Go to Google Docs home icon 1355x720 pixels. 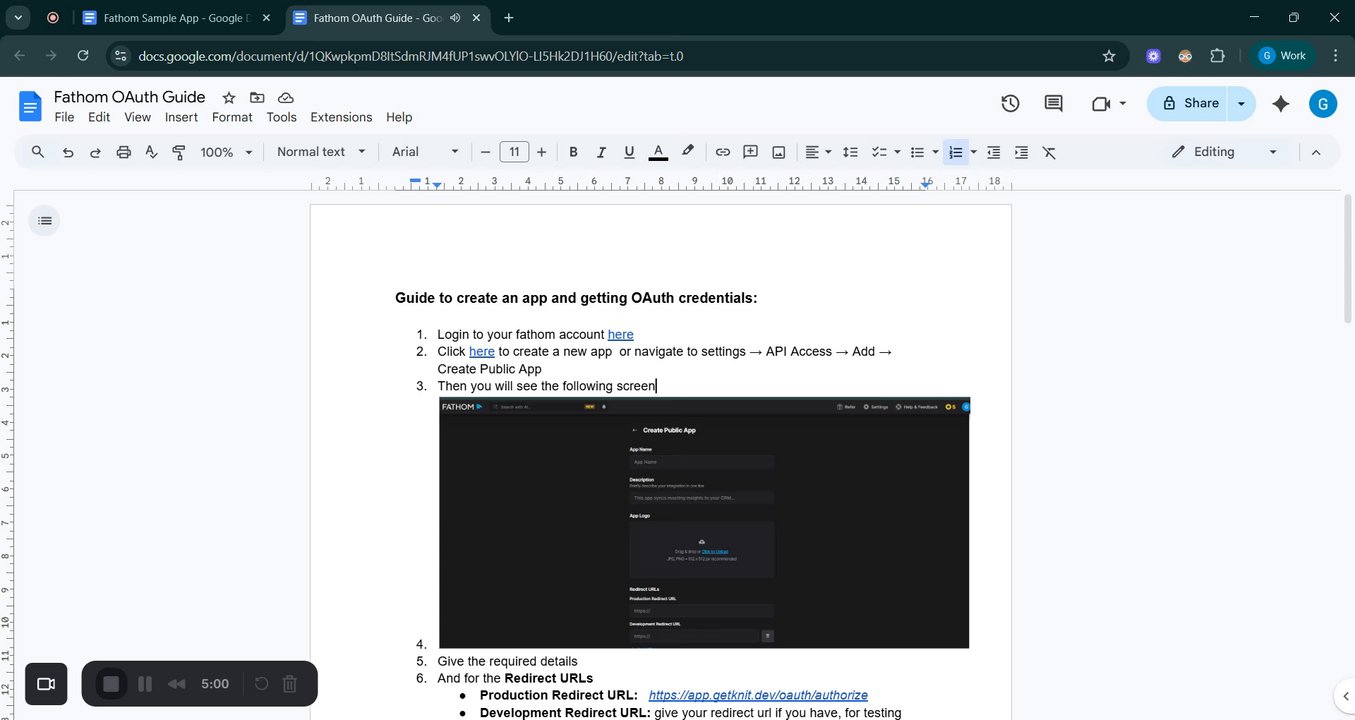click(31, 105)
